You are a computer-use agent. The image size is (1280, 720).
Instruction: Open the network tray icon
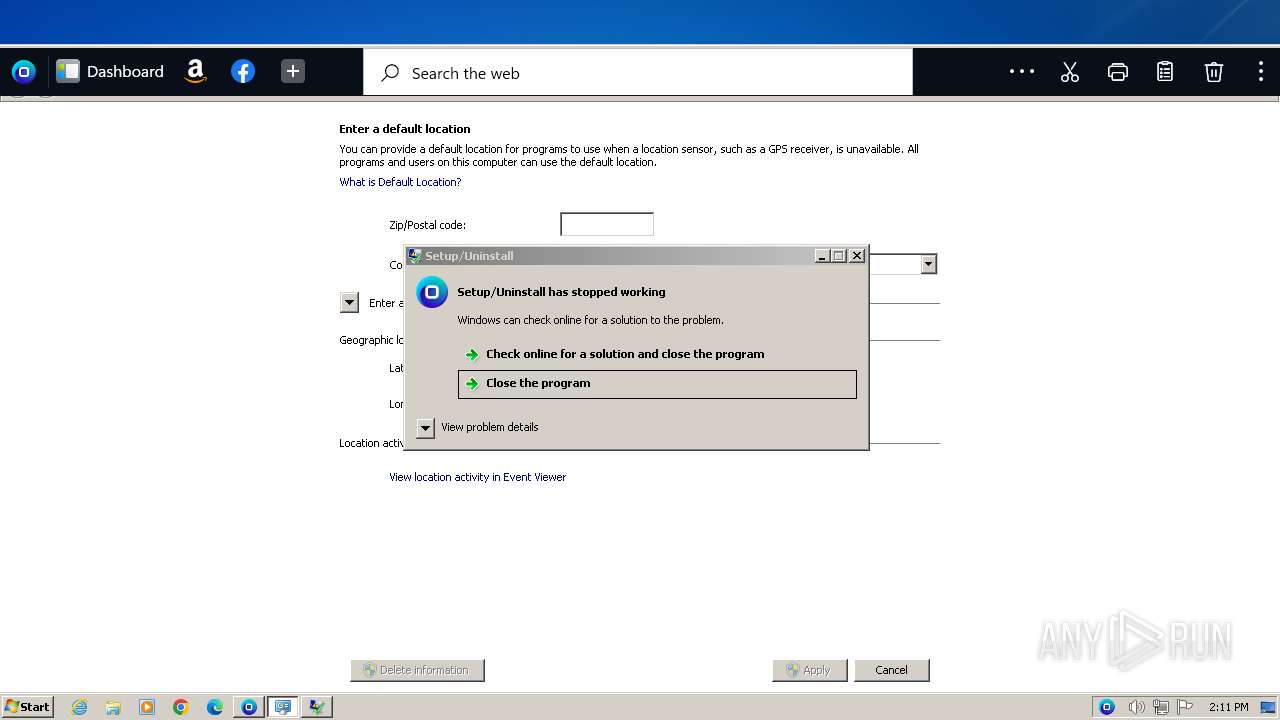pos(1161,707)
